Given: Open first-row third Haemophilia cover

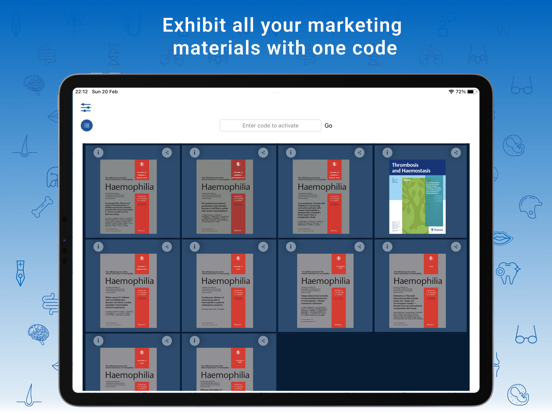Looking at the screenshot, I should 321,197.
